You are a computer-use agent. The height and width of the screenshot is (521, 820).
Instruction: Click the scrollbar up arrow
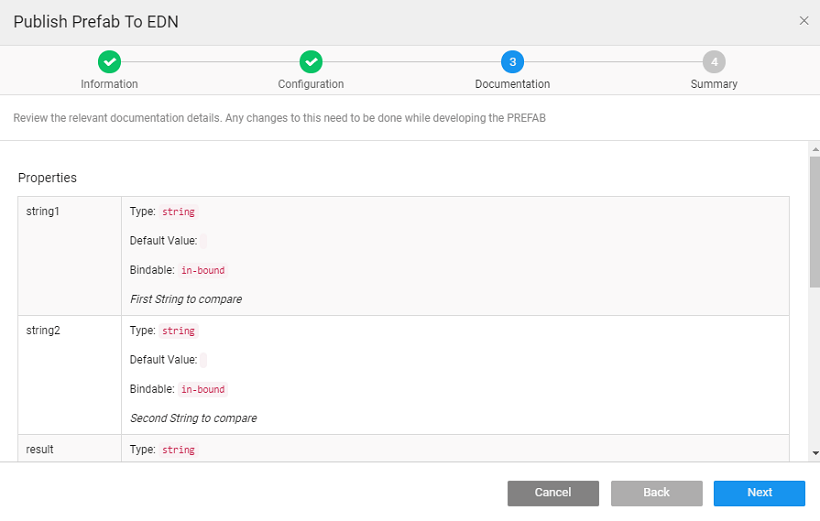coord(814,149)
